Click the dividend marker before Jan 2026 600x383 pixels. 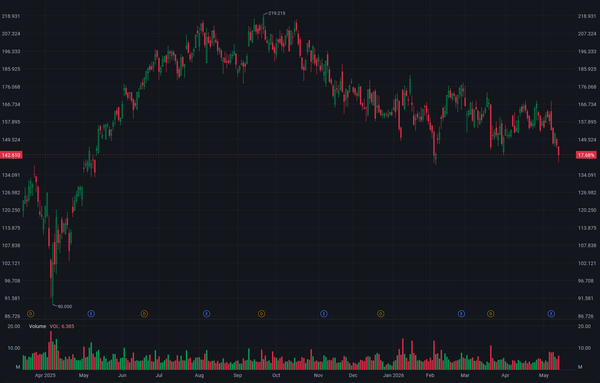click(x=380, y=314)
